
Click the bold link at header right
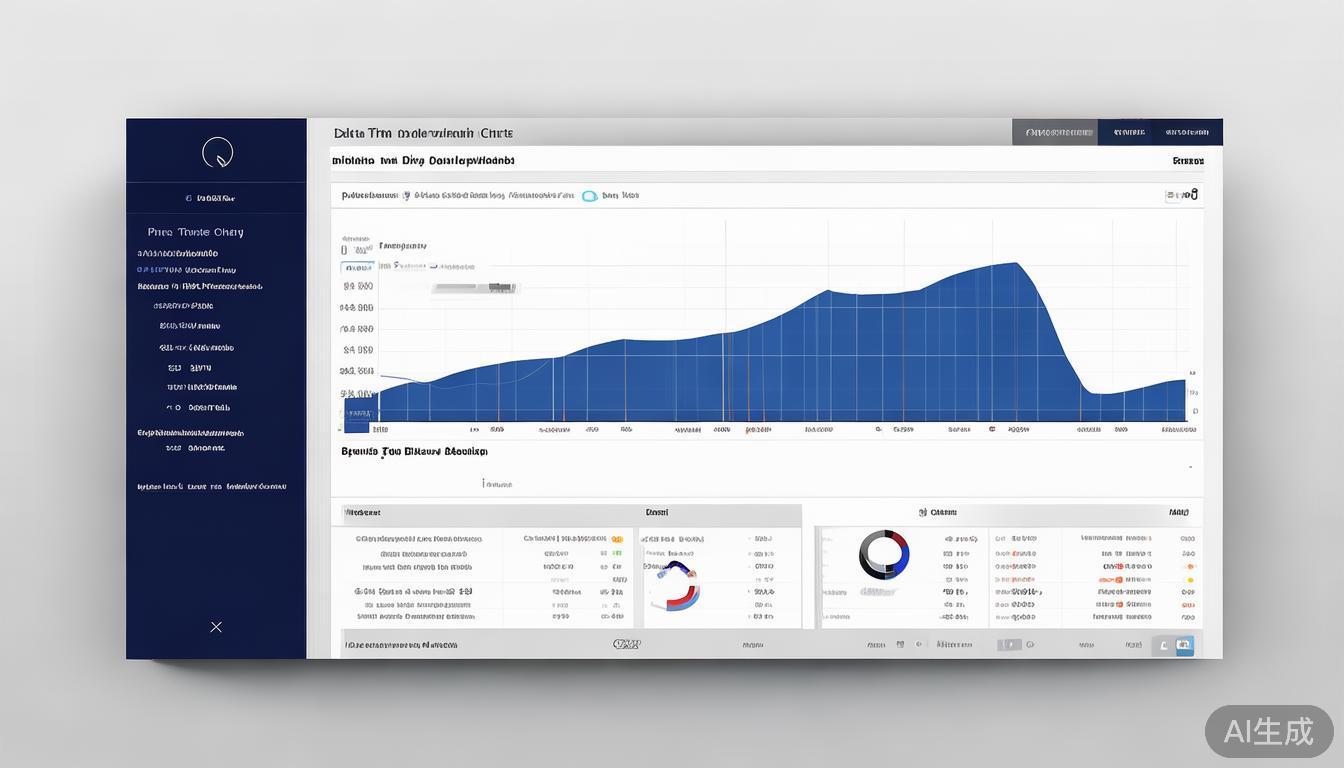click(1188, 160)
